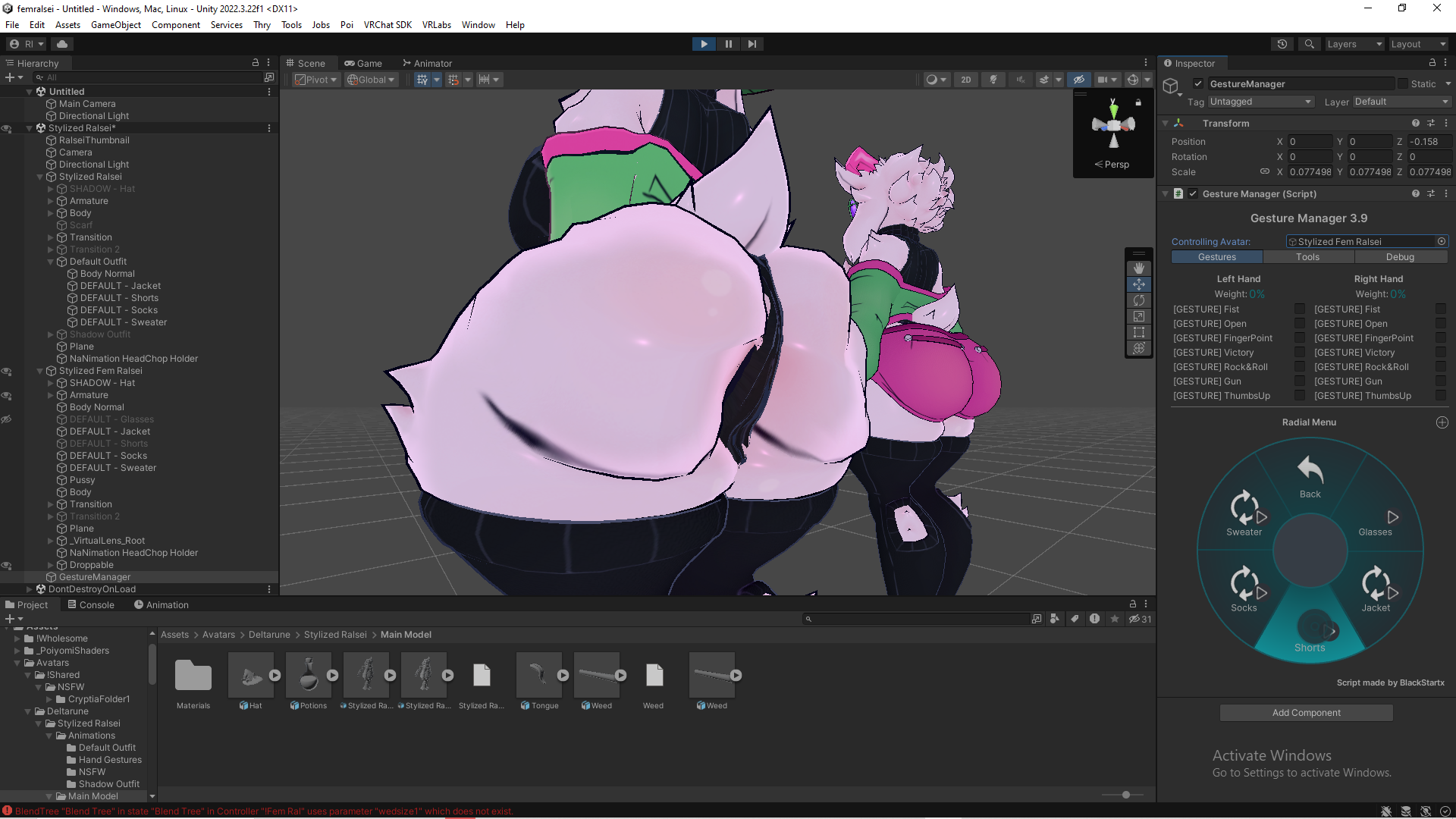
Task: Select the Rotate tool in Scene overlay
Action: tap(1138, 300)
